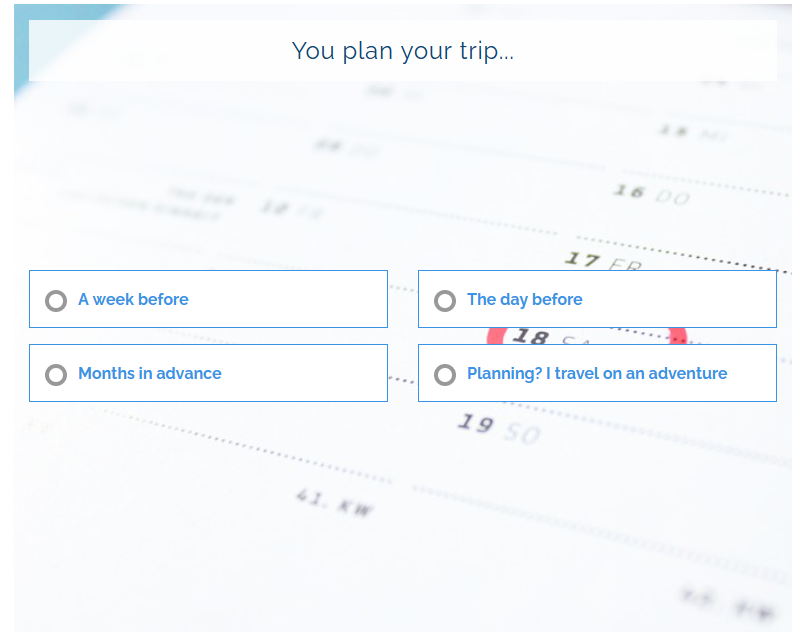This screenshot has width=805, height=639.
Task: Click the number 16 on the calendar background
Action: click(x=629, y=191)
